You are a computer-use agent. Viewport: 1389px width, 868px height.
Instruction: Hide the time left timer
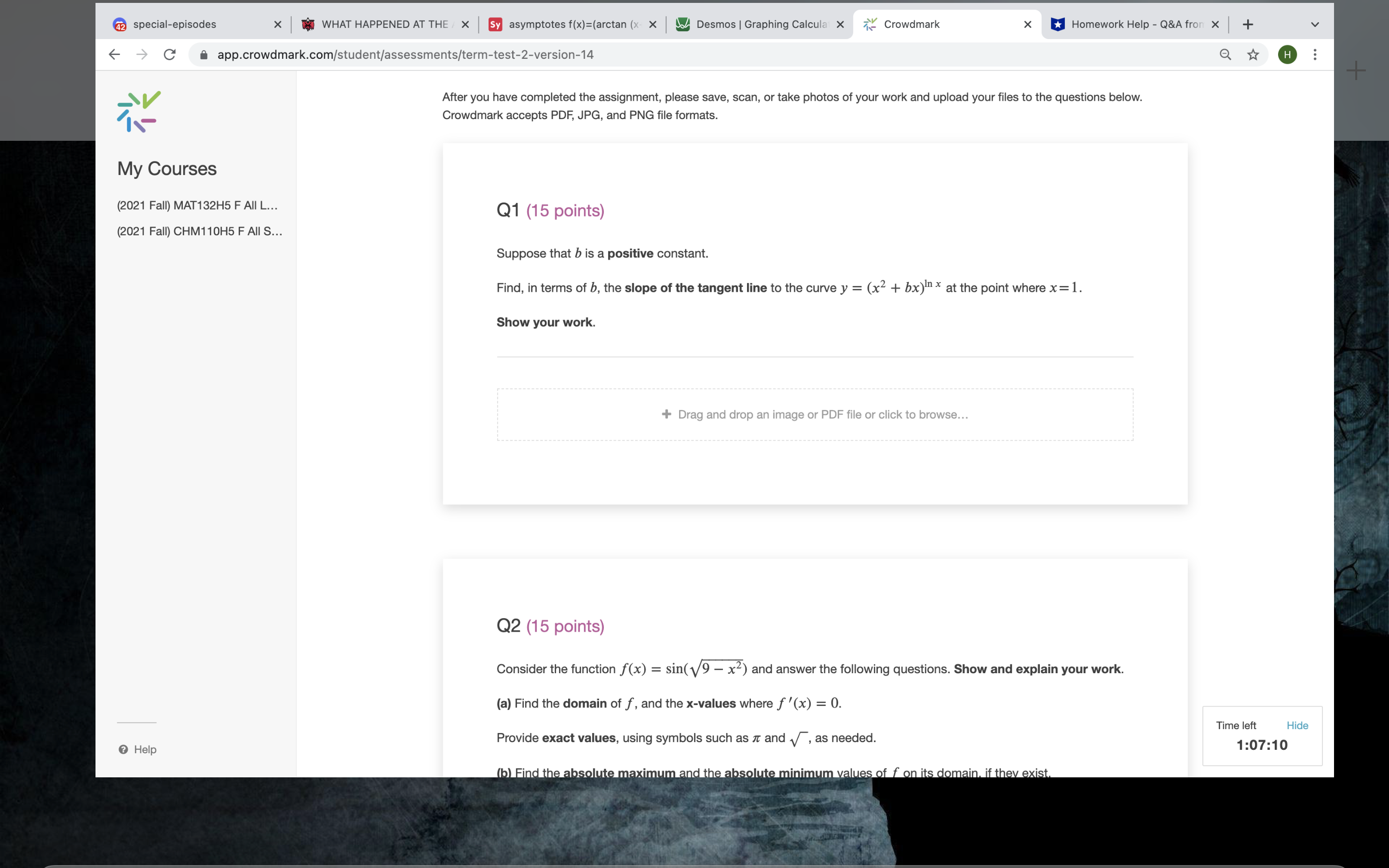[x=1298, y=725]
